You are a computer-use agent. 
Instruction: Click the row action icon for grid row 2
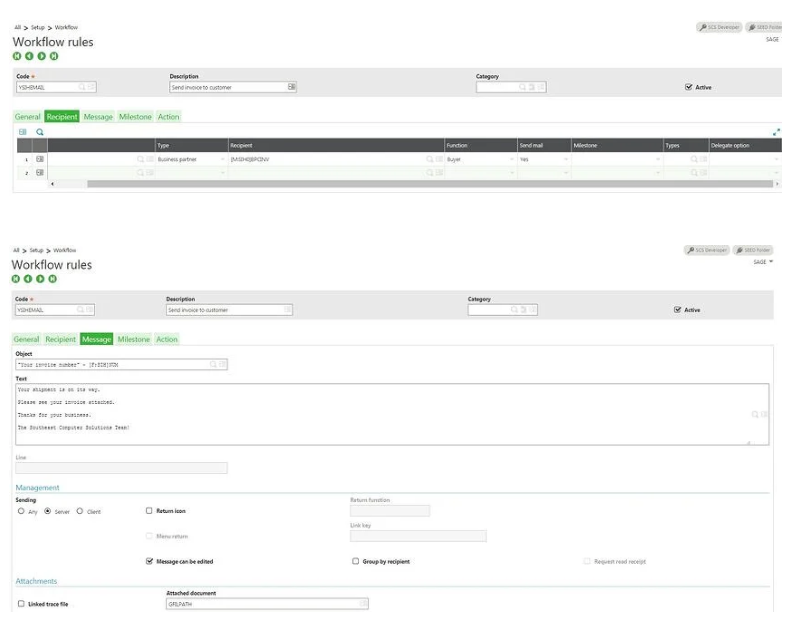(x=40, y=172)
